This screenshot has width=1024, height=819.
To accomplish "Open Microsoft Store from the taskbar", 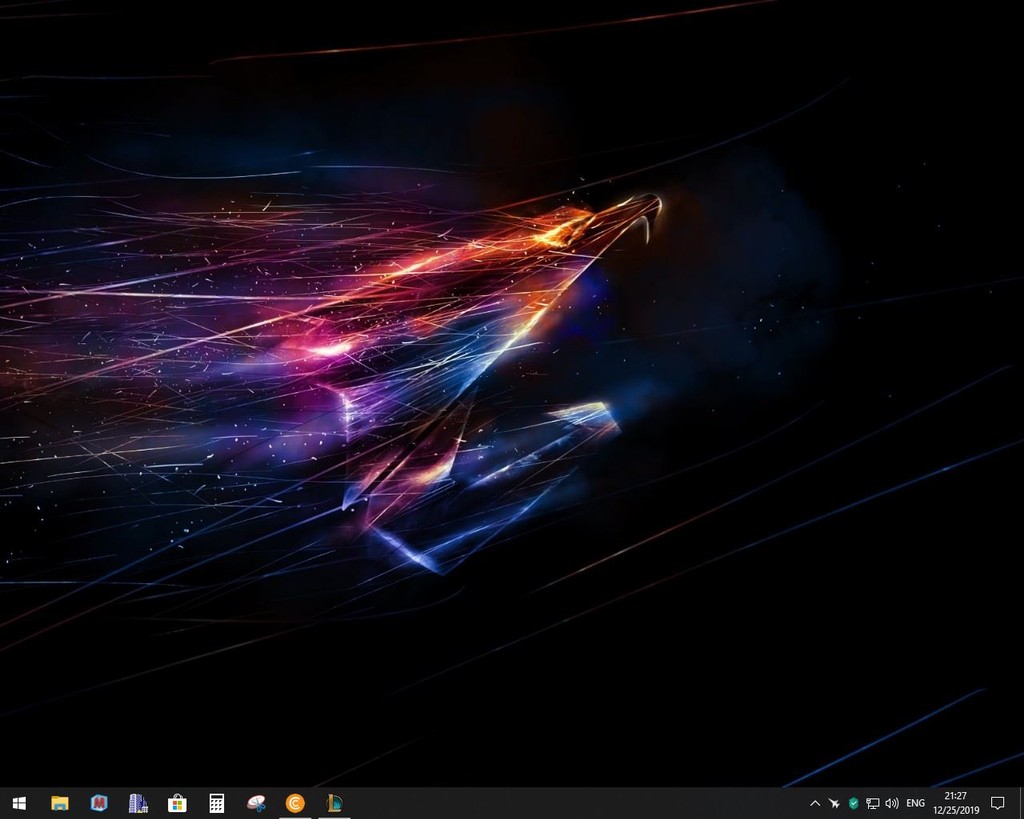I will pos(177,803).
